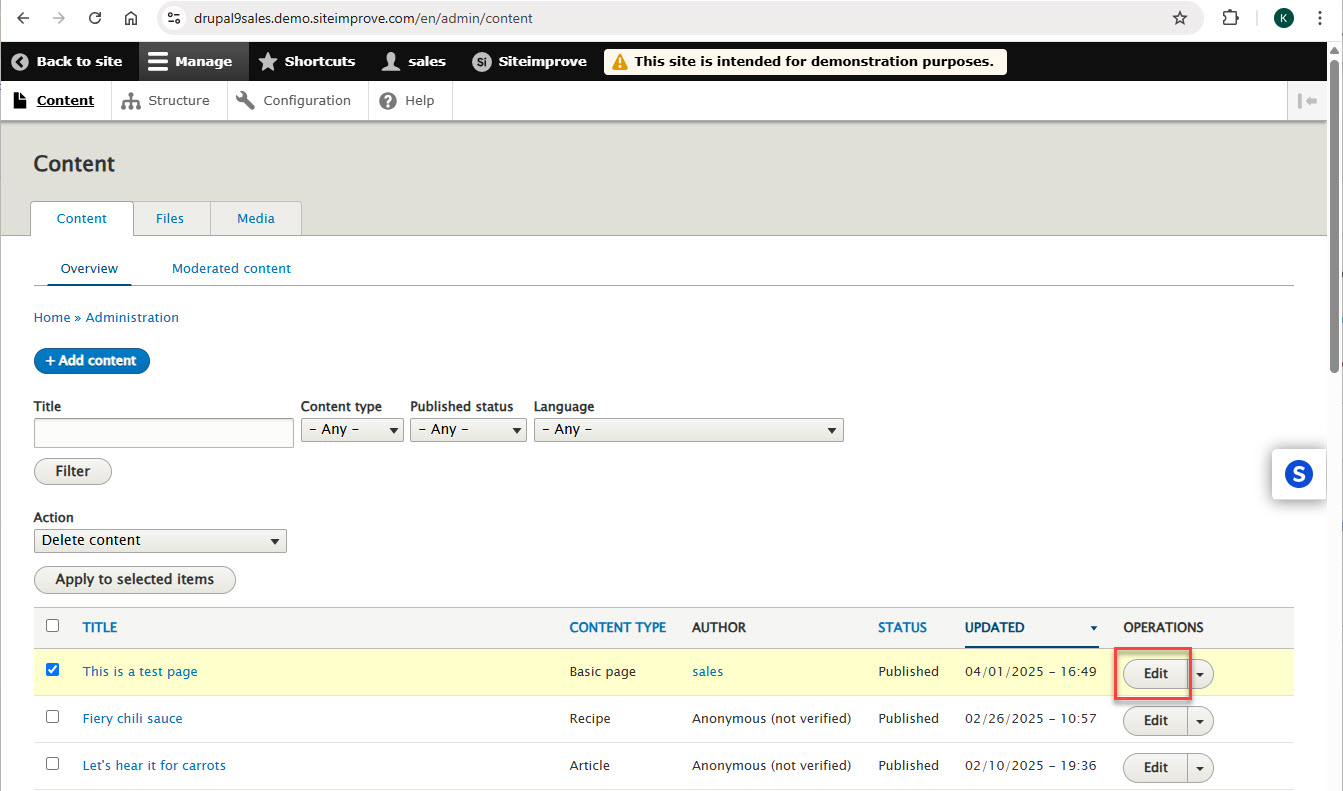This screenshot has height=791, width=1343.
Task: Open 'Let's hear it for carrots' article
Action: tap(154, 765)
